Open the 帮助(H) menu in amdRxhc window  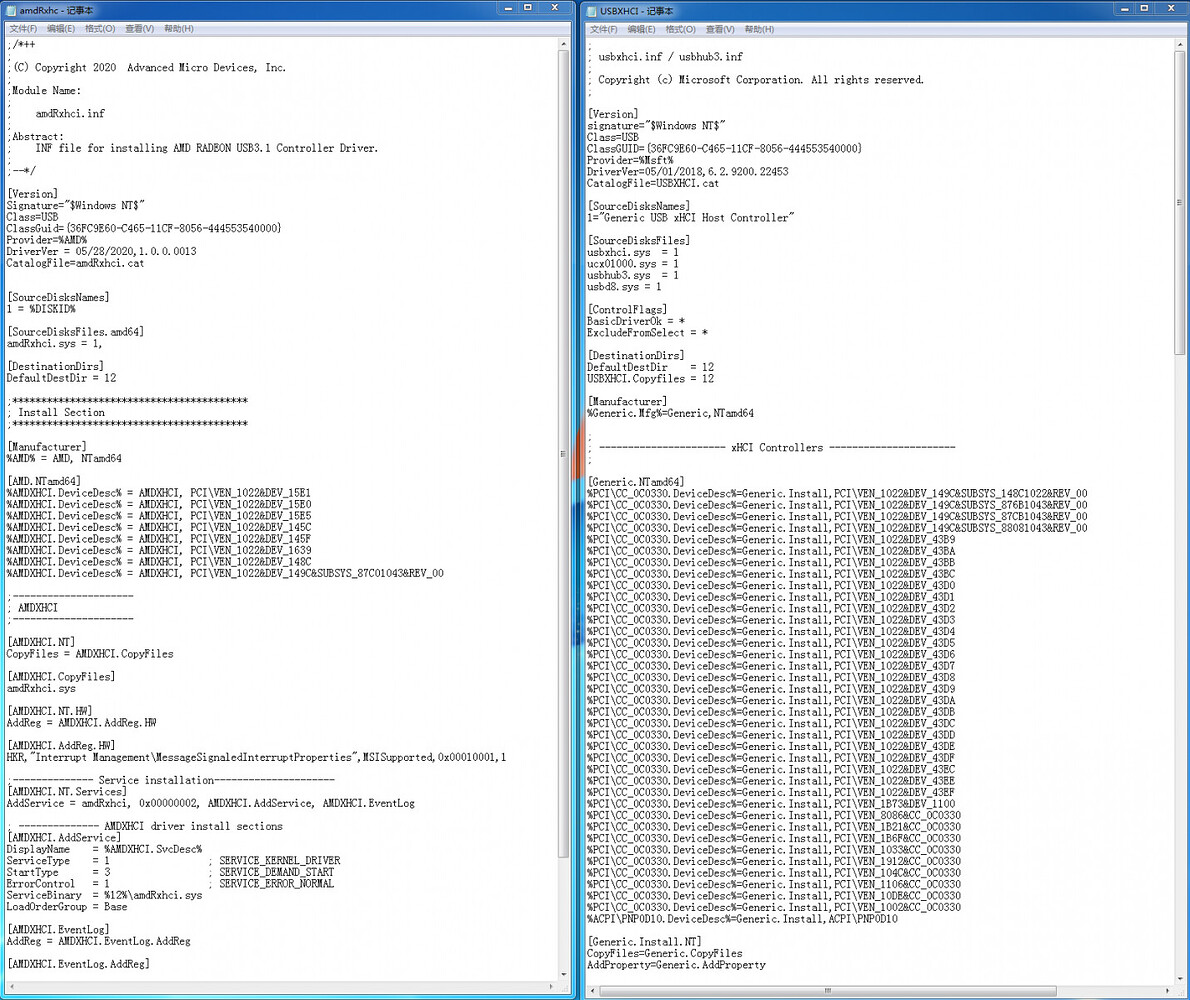point(176,28)
